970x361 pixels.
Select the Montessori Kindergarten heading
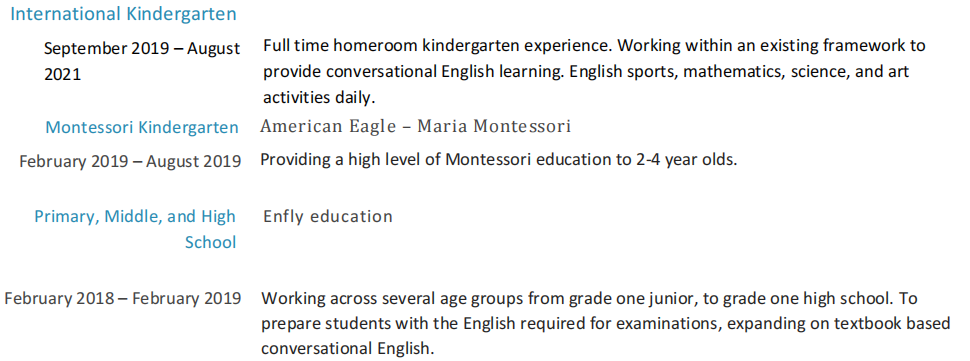pos(142,127)
